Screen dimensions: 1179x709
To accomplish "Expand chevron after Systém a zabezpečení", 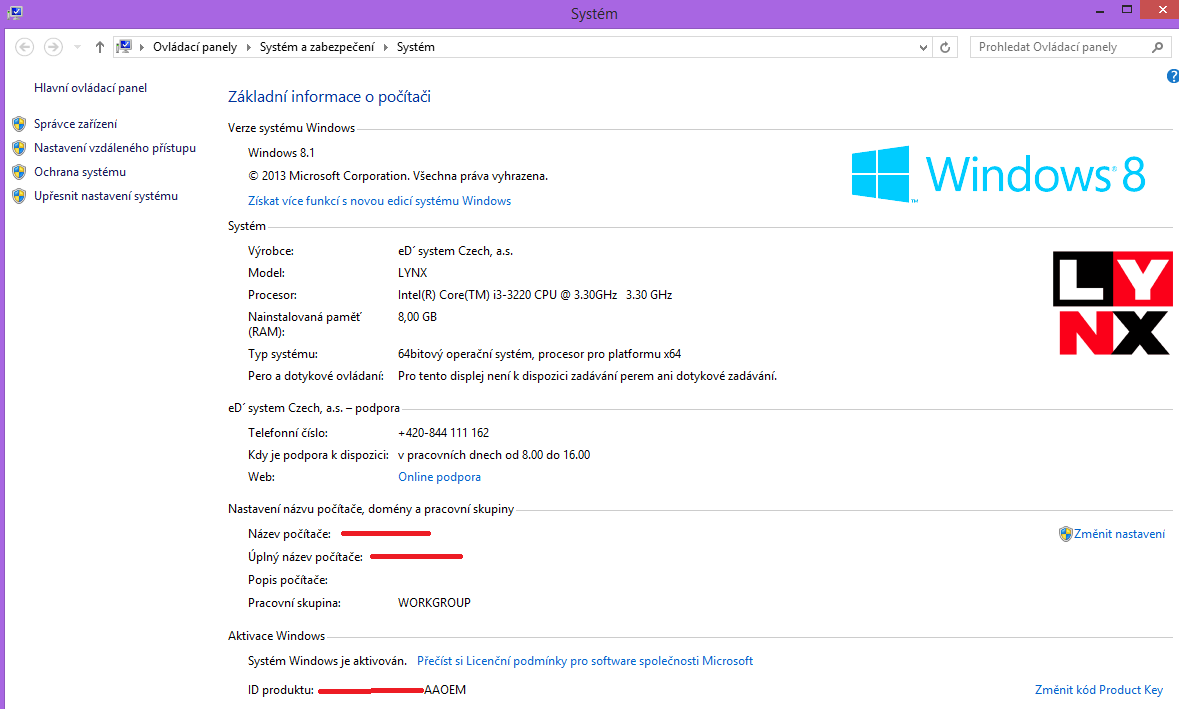I will [x=386, y=47].
